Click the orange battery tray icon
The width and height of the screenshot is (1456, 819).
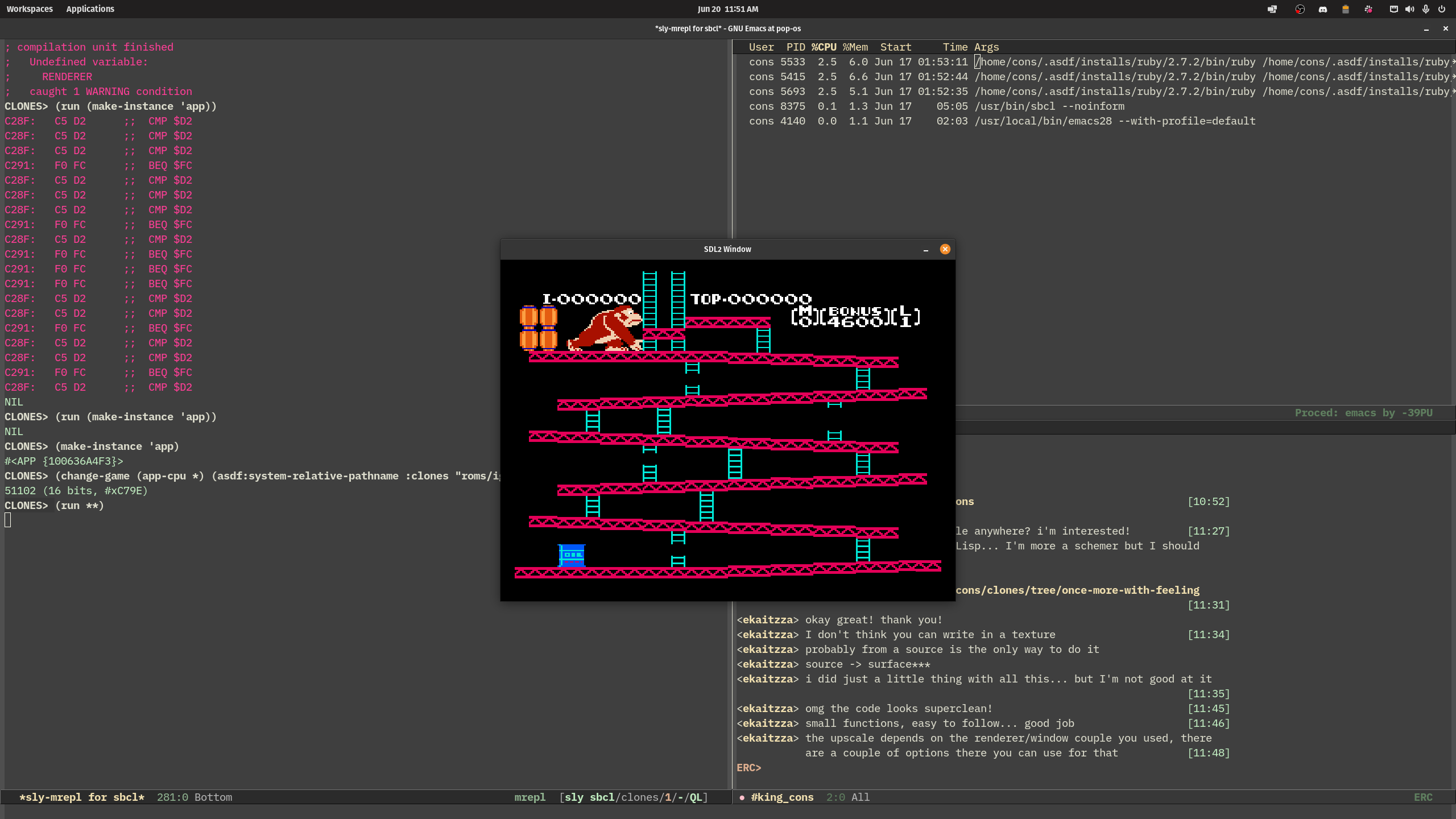tap(1345, 9)
